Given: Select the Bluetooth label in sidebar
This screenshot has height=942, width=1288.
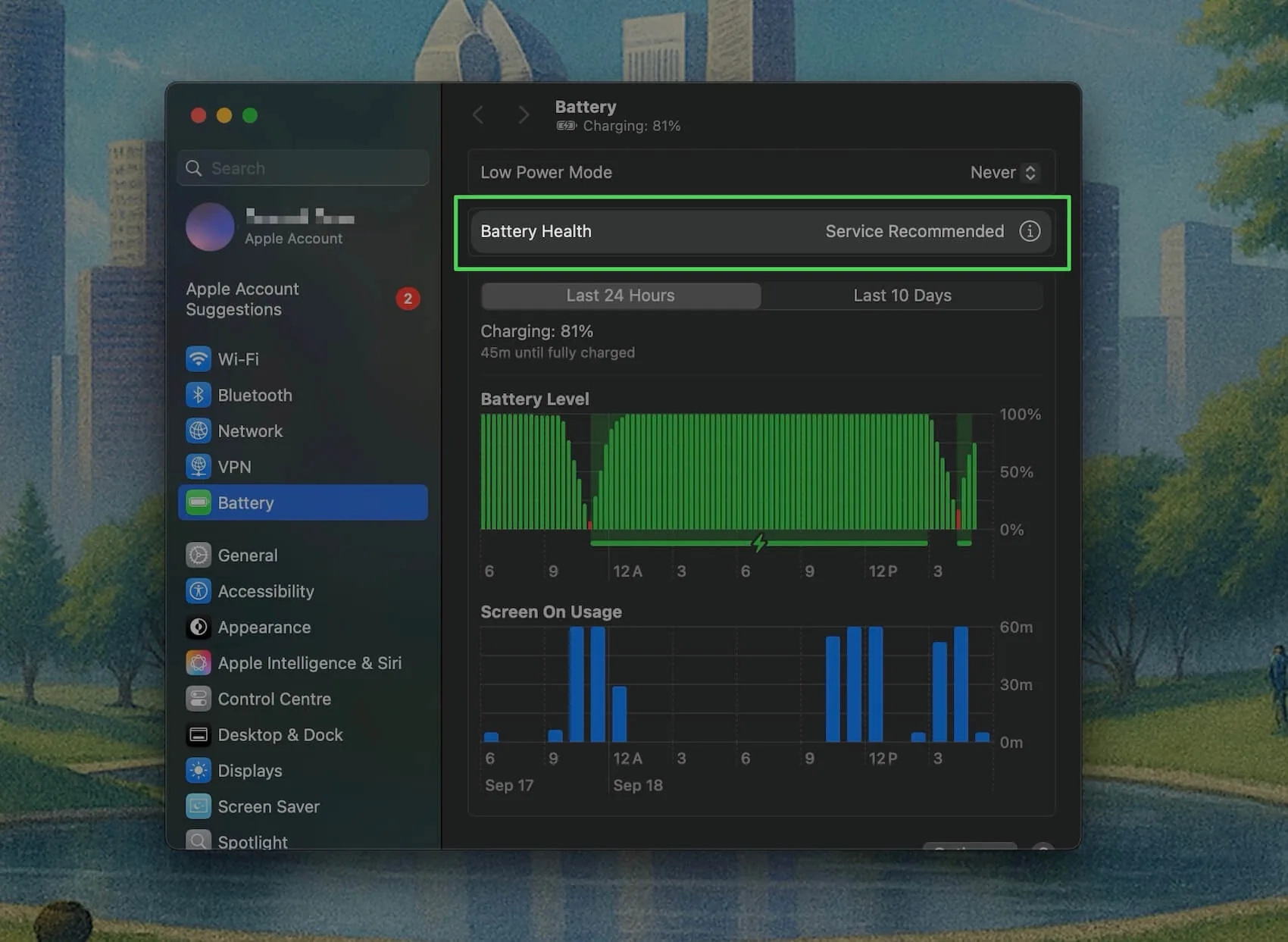Looking at the screenshot, I should pos(255,395).
